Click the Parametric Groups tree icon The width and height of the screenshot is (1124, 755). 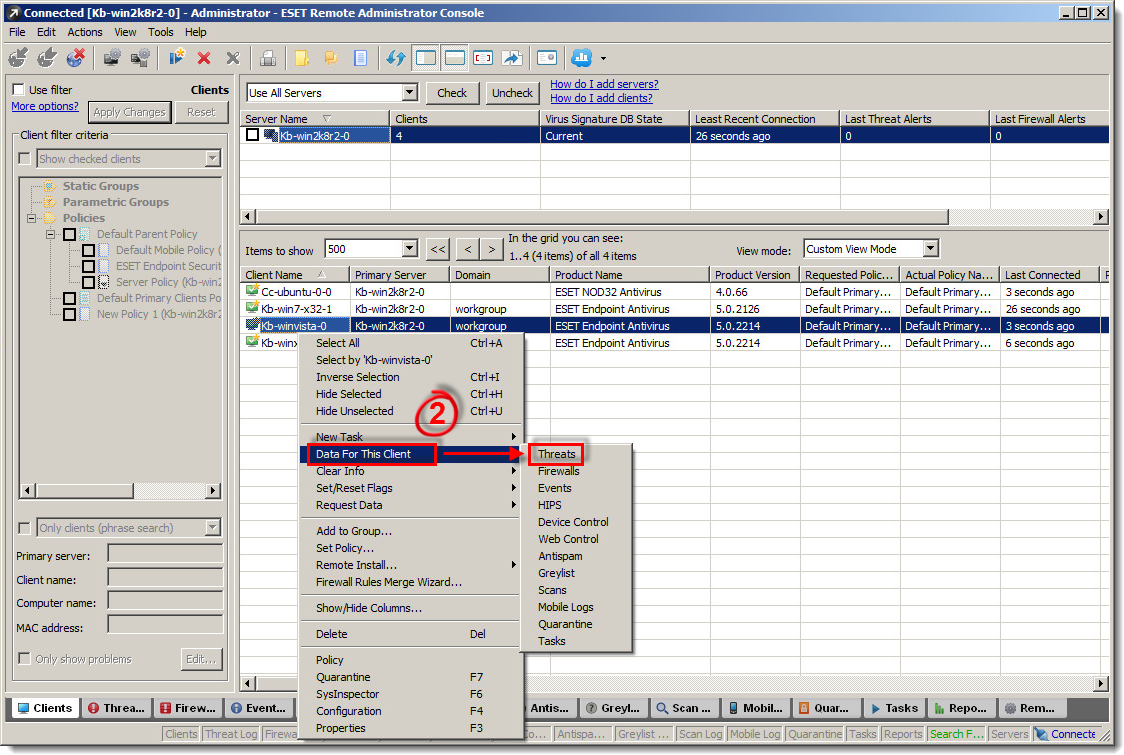point(50,202)
